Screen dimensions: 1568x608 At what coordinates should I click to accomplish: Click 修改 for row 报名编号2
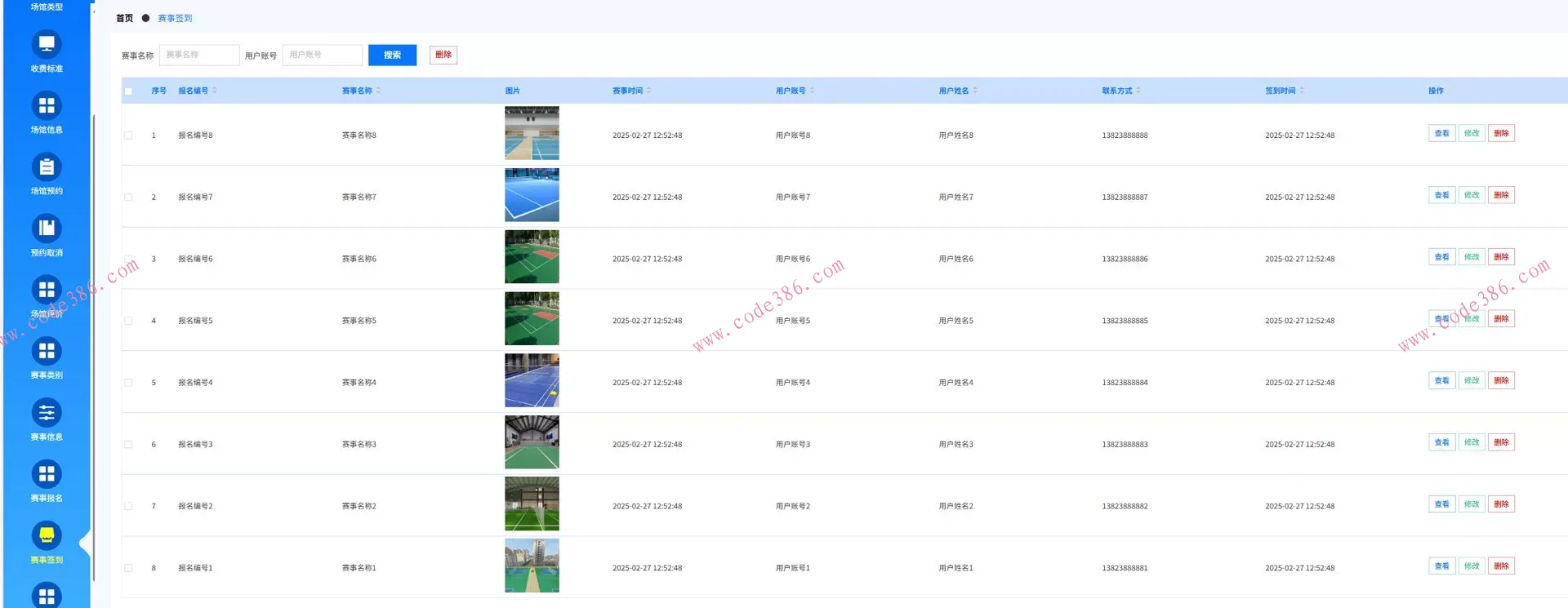(x=1472, y=504)
